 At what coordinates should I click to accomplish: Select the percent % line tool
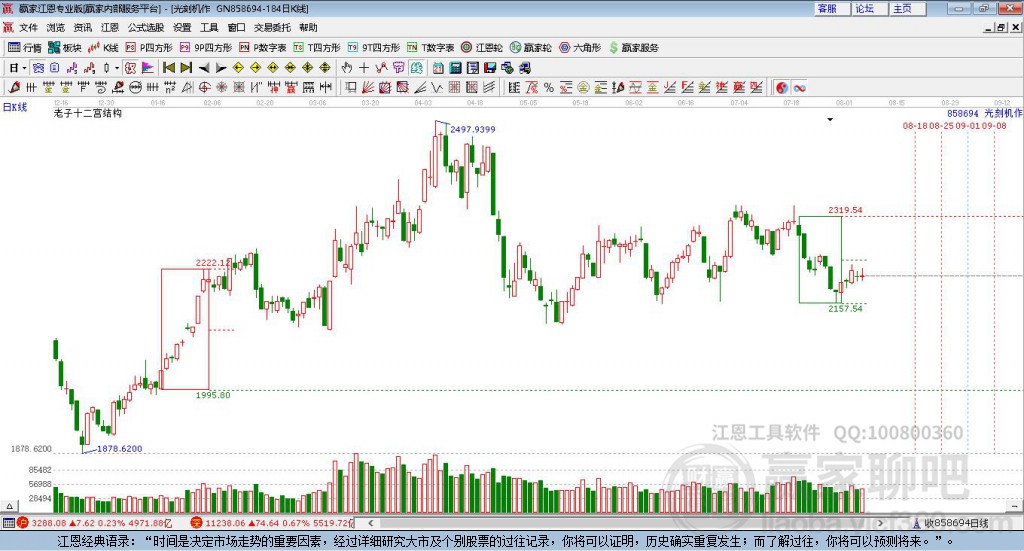point(549,87)
